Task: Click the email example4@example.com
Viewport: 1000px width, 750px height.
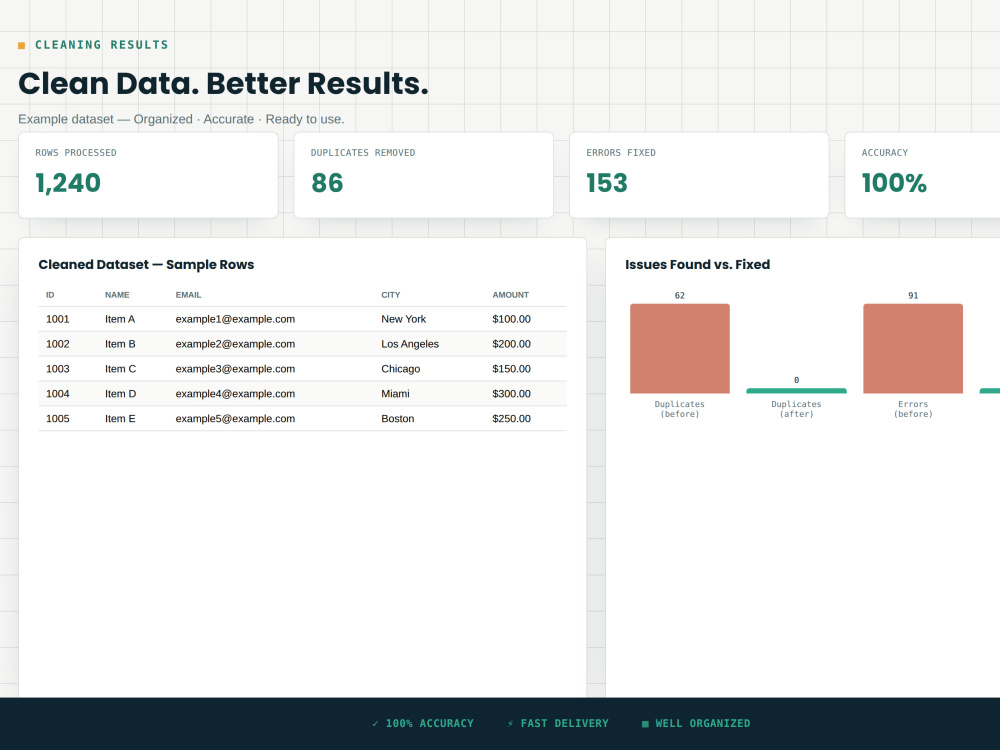Action: [235, 393]
